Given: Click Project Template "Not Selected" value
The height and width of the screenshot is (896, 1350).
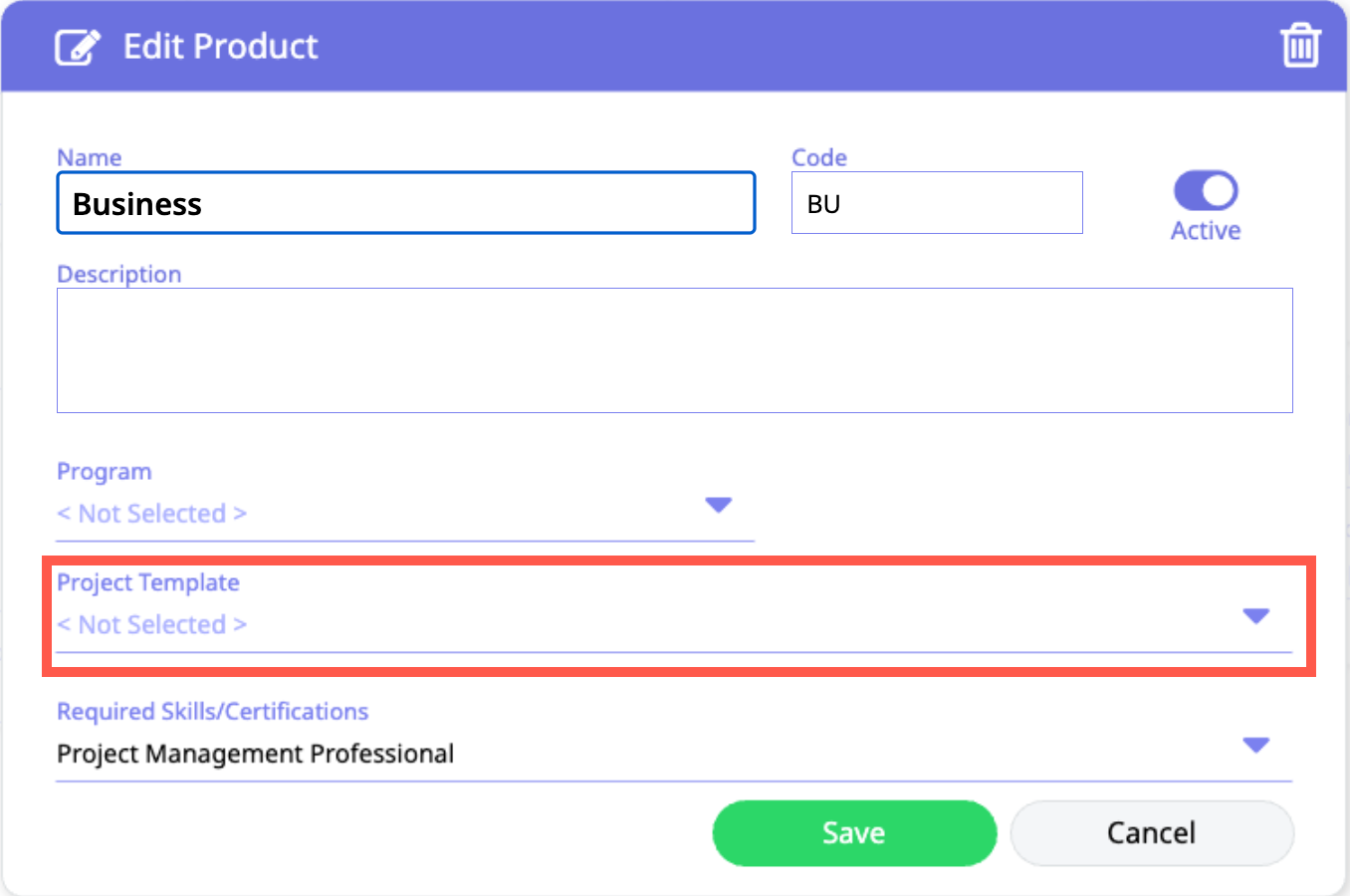Looking at the screenshot, I should (x=152, y=625).
